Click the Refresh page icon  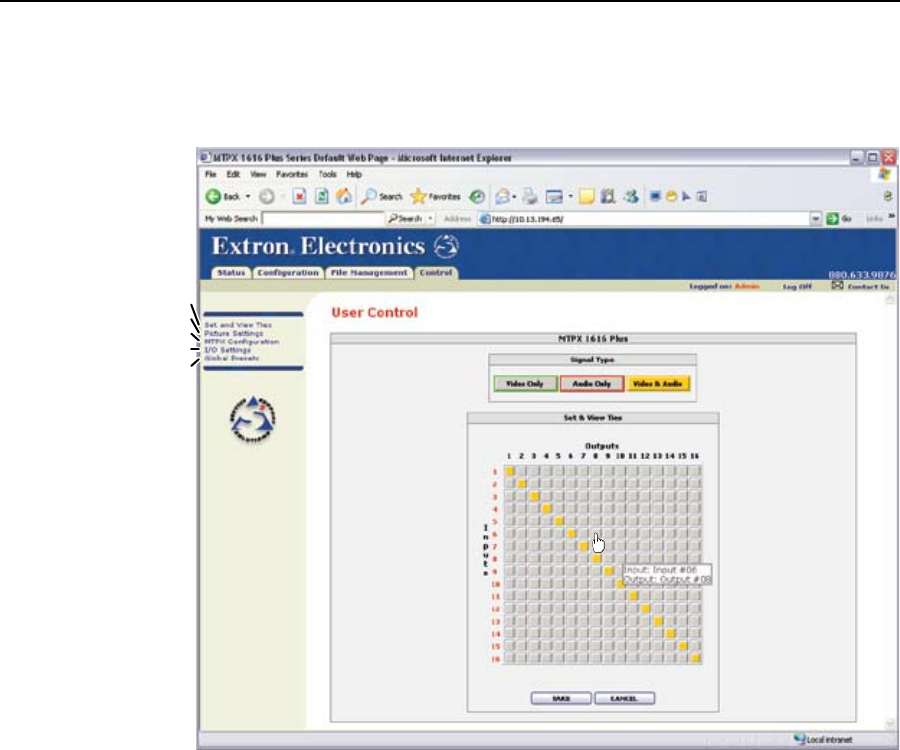pos(322,196)
